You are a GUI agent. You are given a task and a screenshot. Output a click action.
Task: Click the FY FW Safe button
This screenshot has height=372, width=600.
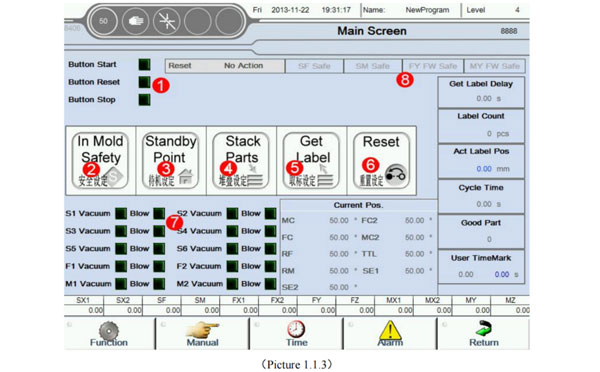coord(433,66)
